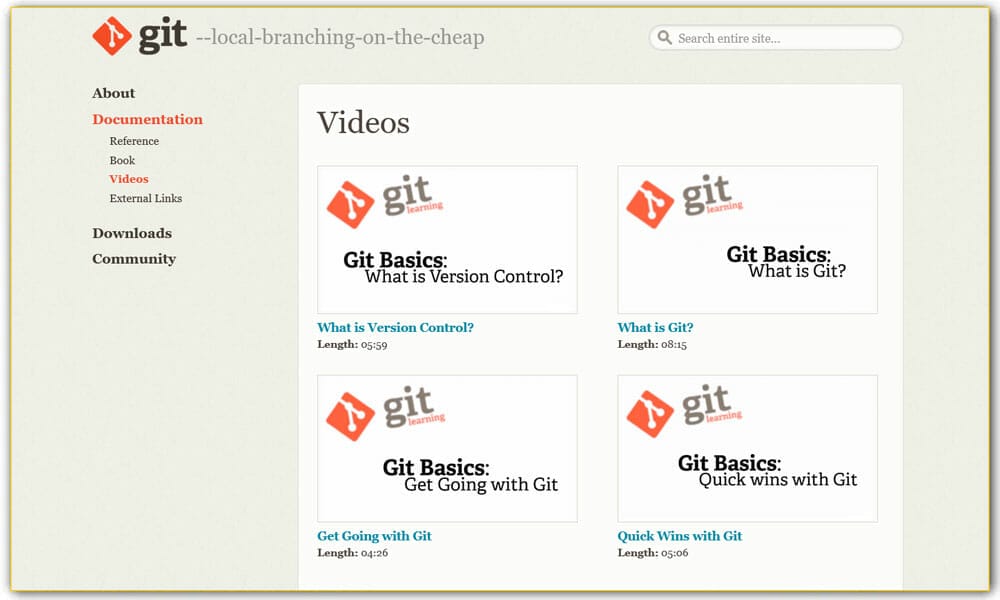Visit the Community page
Screen dimensions: 1000x600
[x=135, y=258]
